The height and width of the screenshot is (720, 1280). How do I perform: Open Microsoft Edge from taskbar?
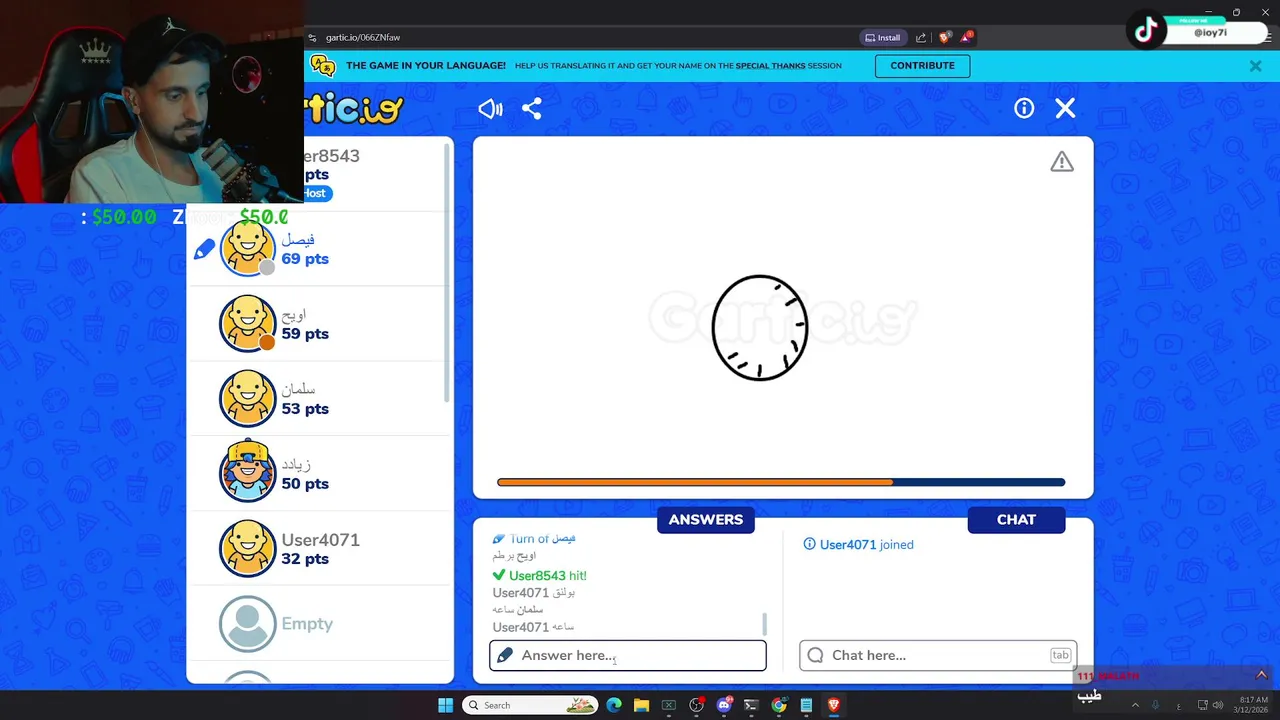[614, 705]
